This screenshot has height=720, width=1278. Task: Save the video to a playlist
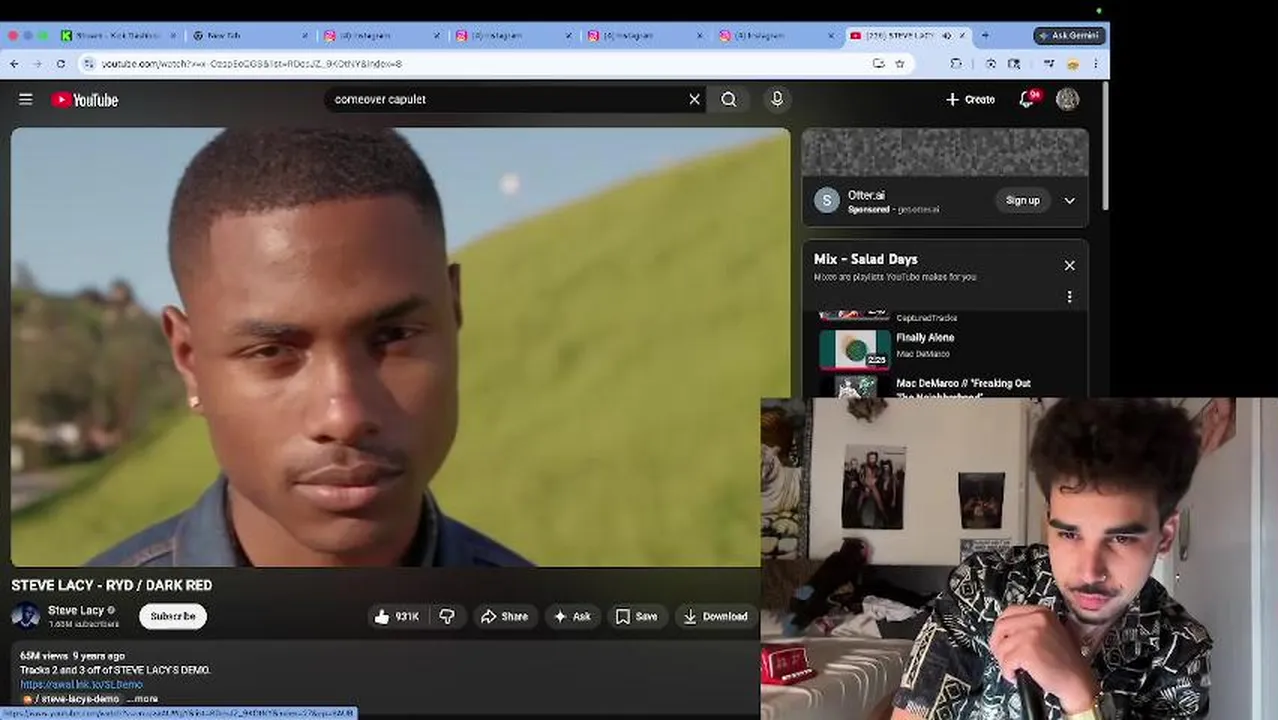tap(637, 616)
